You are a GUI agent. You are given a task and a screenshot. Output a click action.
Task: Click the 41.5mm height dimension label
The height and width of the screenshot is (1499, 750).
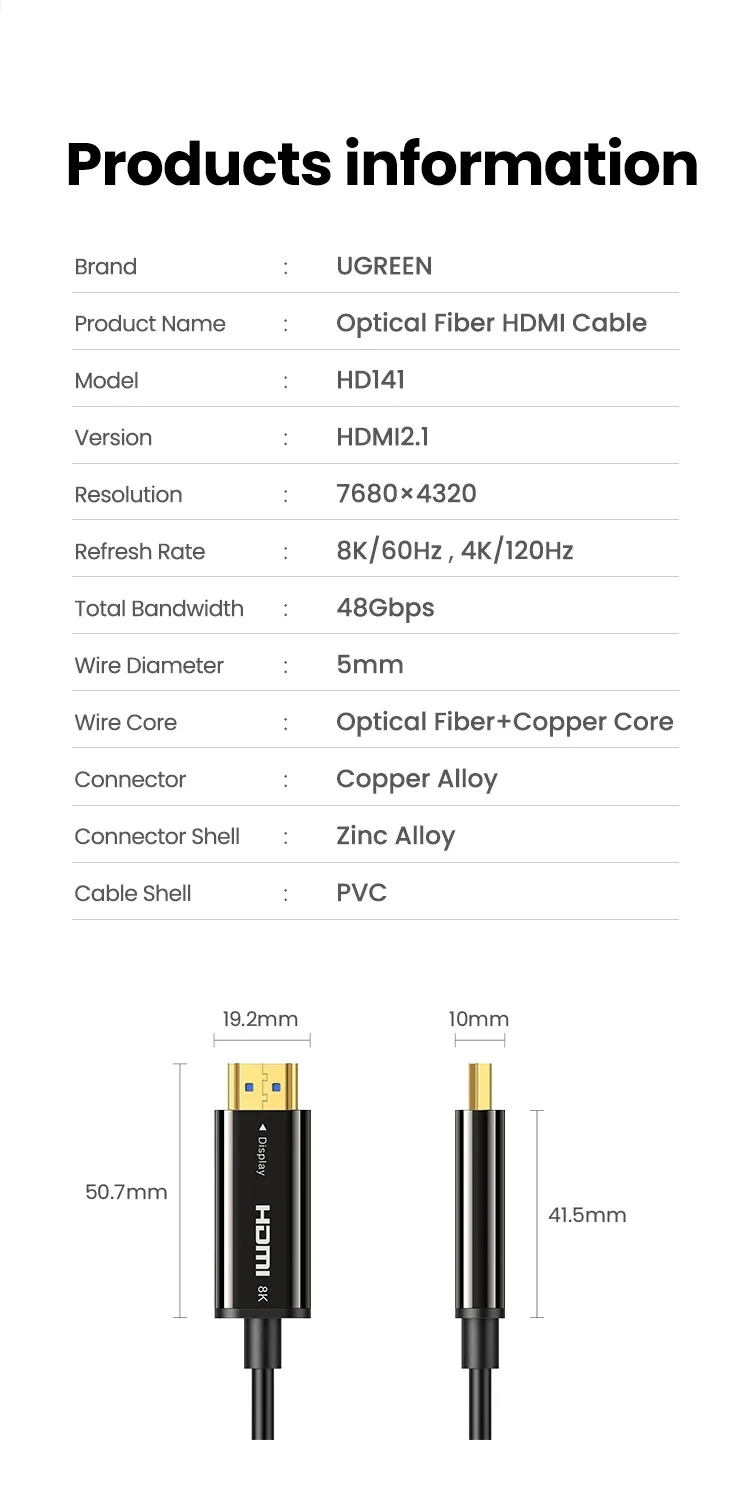click(x=587, y=1215)
